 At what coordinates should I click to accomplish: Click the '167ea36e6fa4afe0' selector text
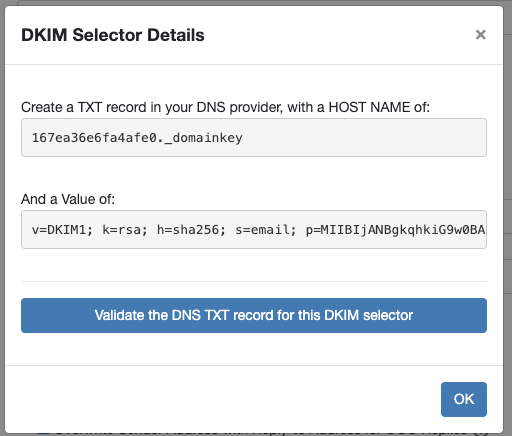[94, 138]
